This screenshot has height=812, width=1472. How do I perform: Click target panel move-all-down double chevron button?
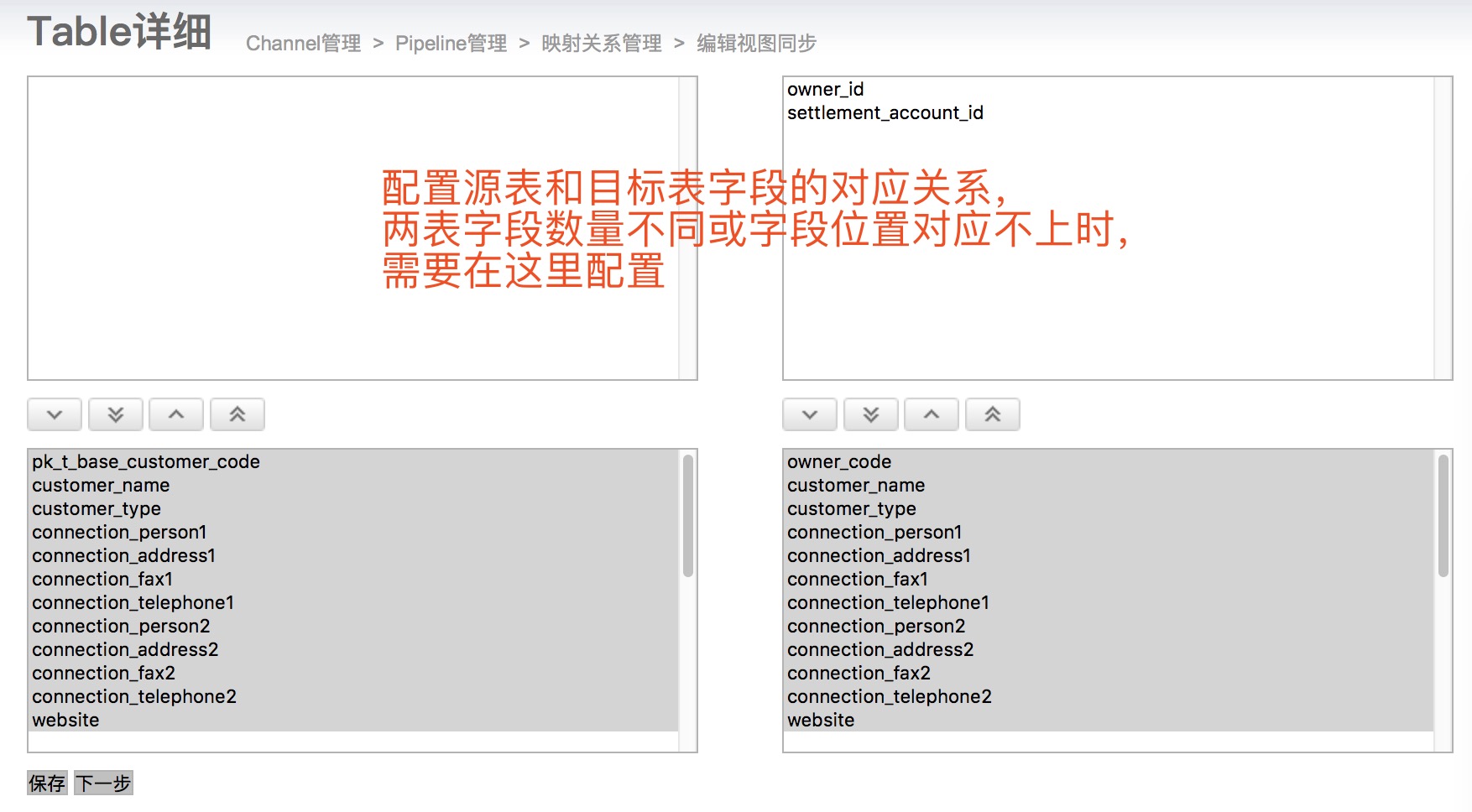point(871,414)
